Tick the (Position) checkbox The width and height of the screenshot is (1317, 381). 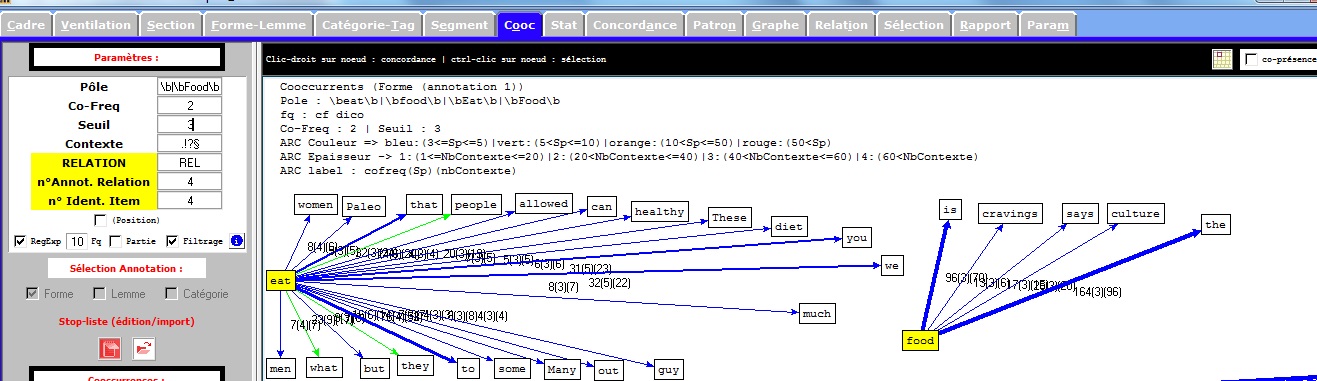tap(100, 220)
